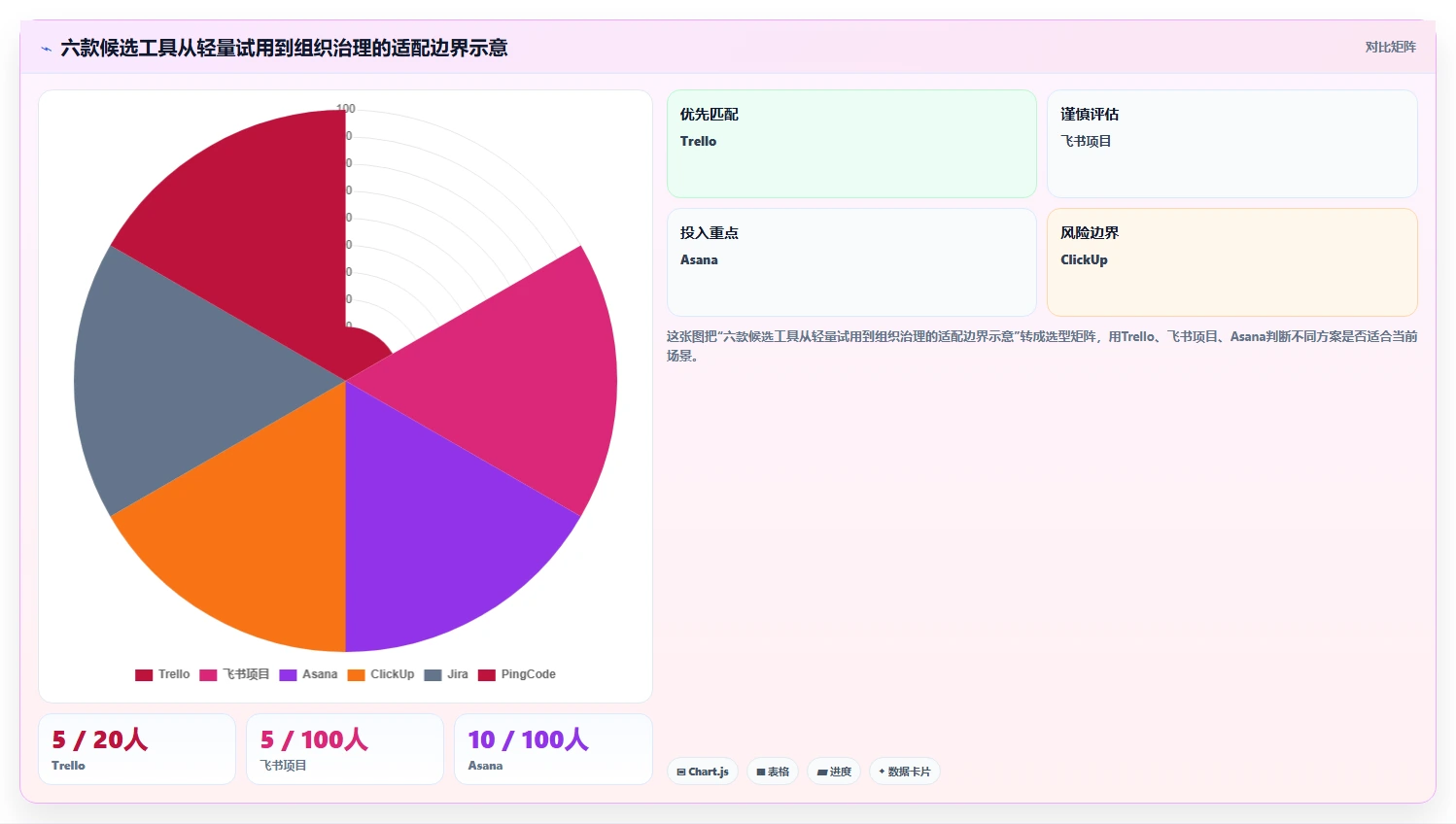Toggle Trello legend entry in chart
This screenshot has height=824, width=1456.
coord(162,674)
